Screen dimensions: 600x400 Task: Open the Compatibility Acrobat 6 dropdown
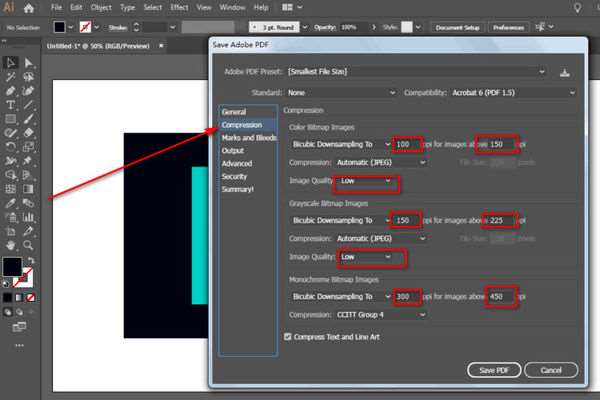(x=513, y=93)
